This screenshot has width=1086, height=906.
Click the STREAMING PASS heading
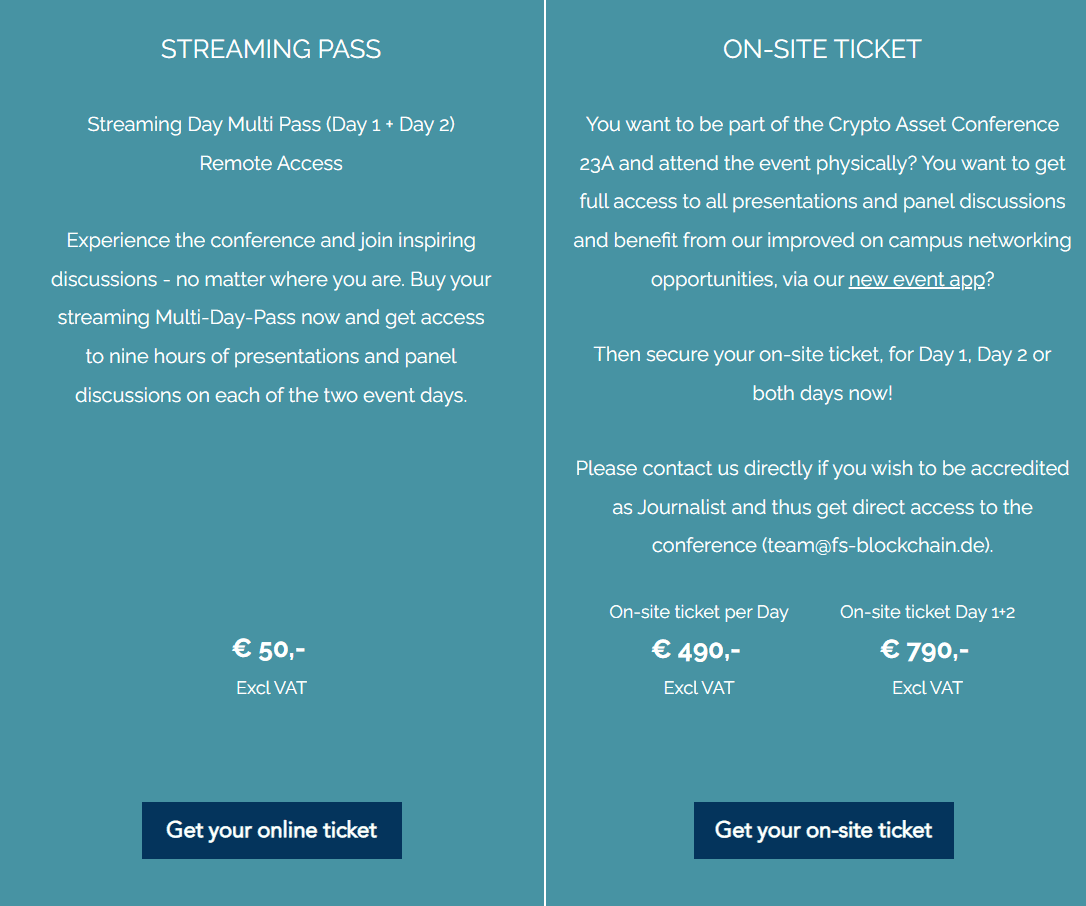pyautogui.click(x=271, y=49)
